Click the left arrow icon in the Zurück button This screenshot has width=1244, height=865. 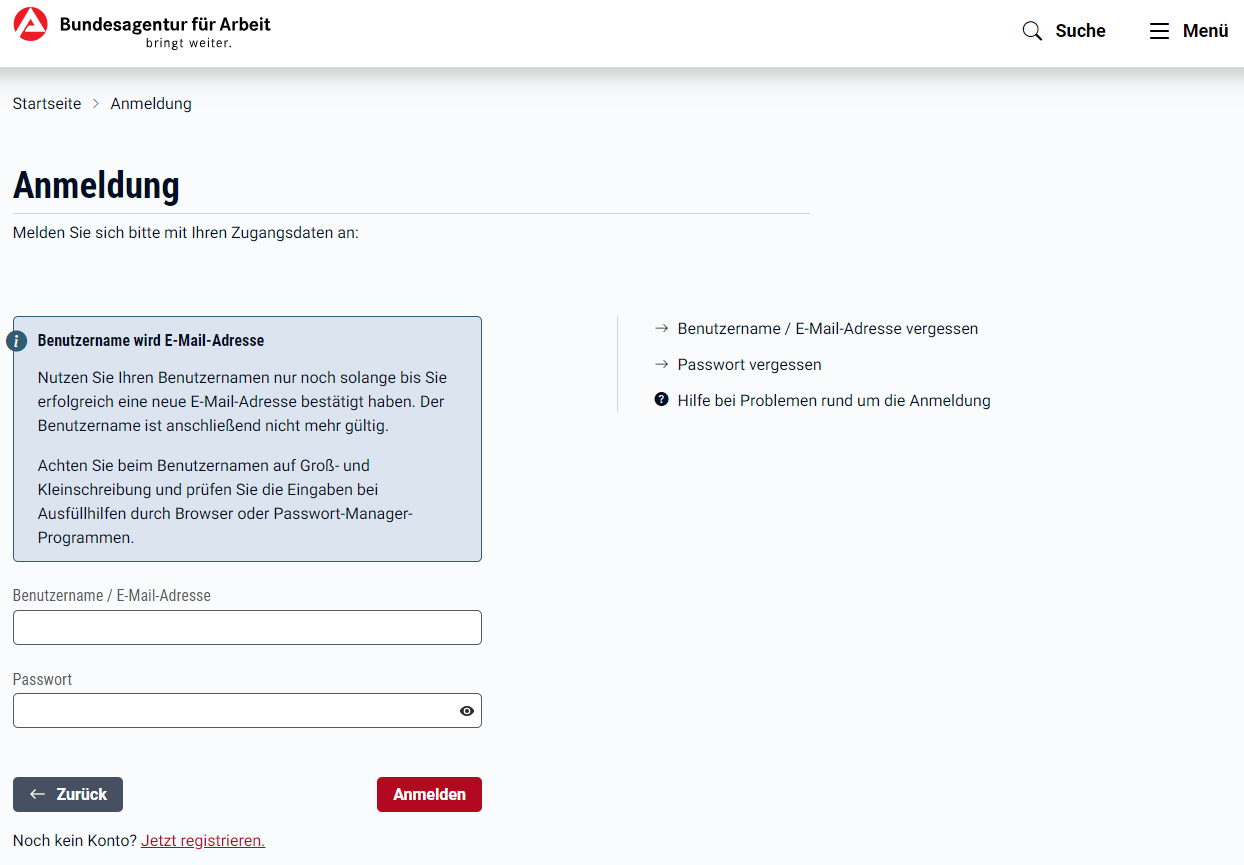coord(38,794)
